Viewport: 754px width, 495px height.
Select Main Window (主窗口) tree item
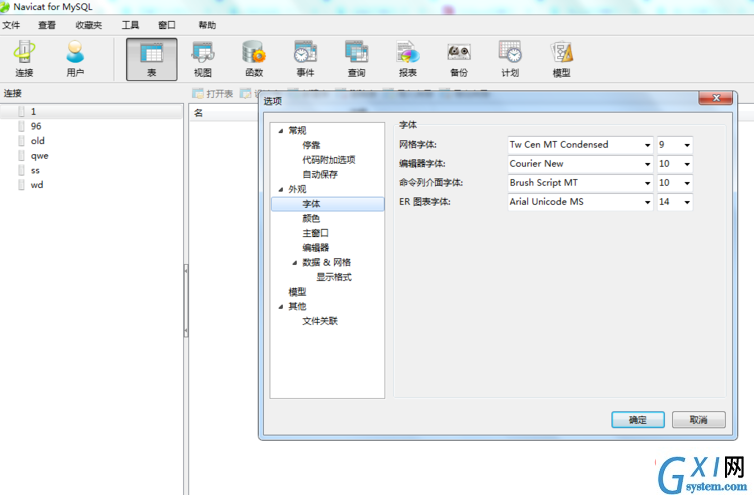pyautogui.click(x=315, y=233)
